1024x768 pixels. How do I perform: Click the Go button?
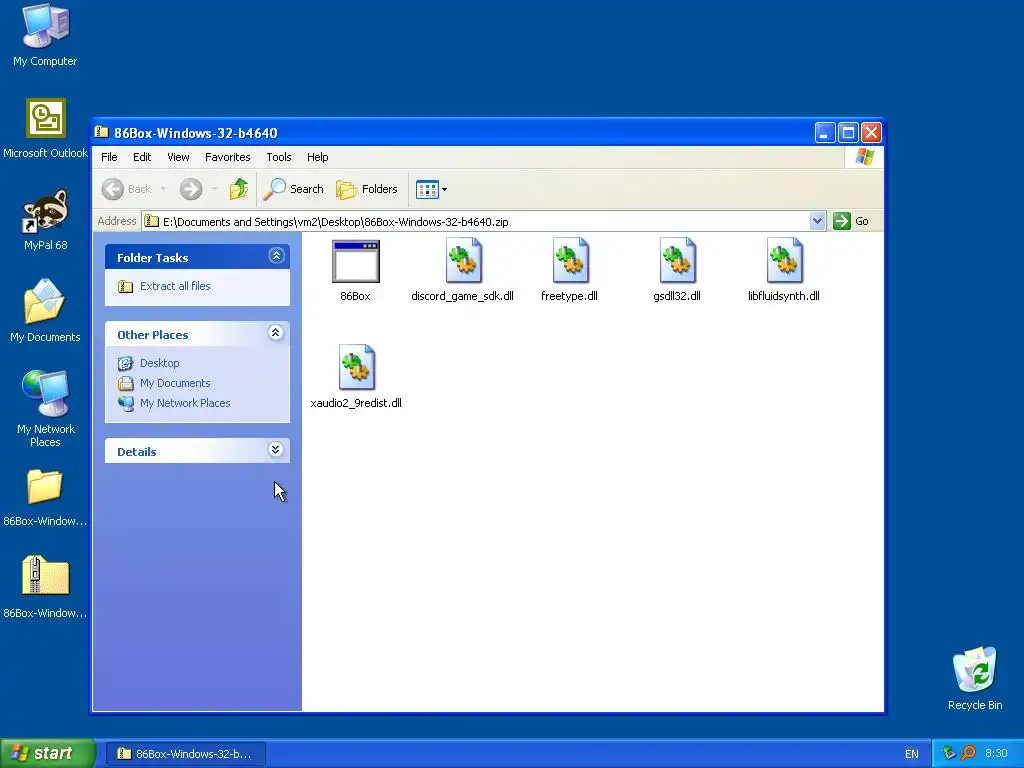pos(852,221)
